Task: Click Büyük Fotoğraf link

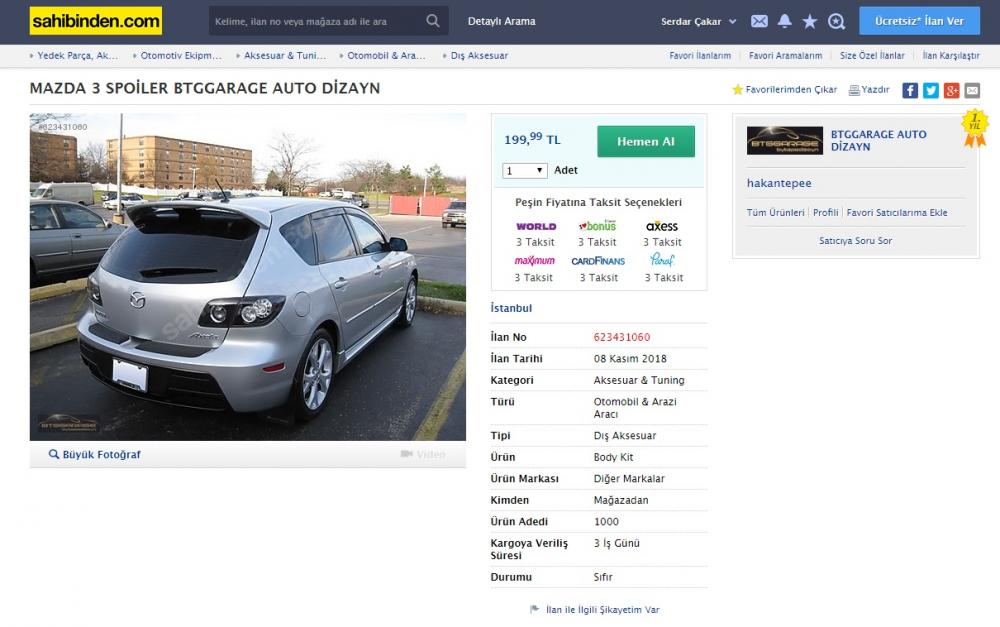Action: [101, 454]
